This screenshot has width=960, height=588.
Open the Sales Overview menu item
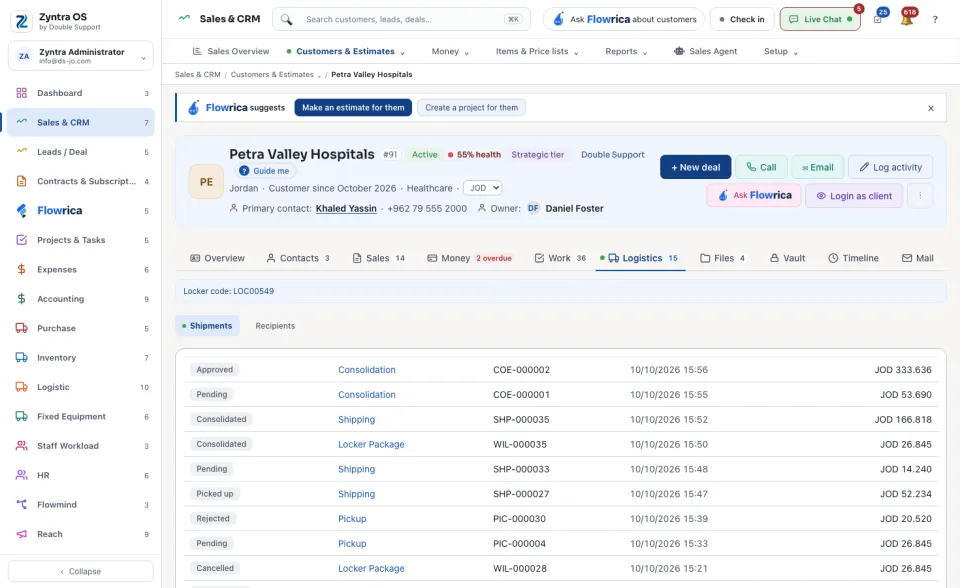pyautogui.click(x=231, y=51)
